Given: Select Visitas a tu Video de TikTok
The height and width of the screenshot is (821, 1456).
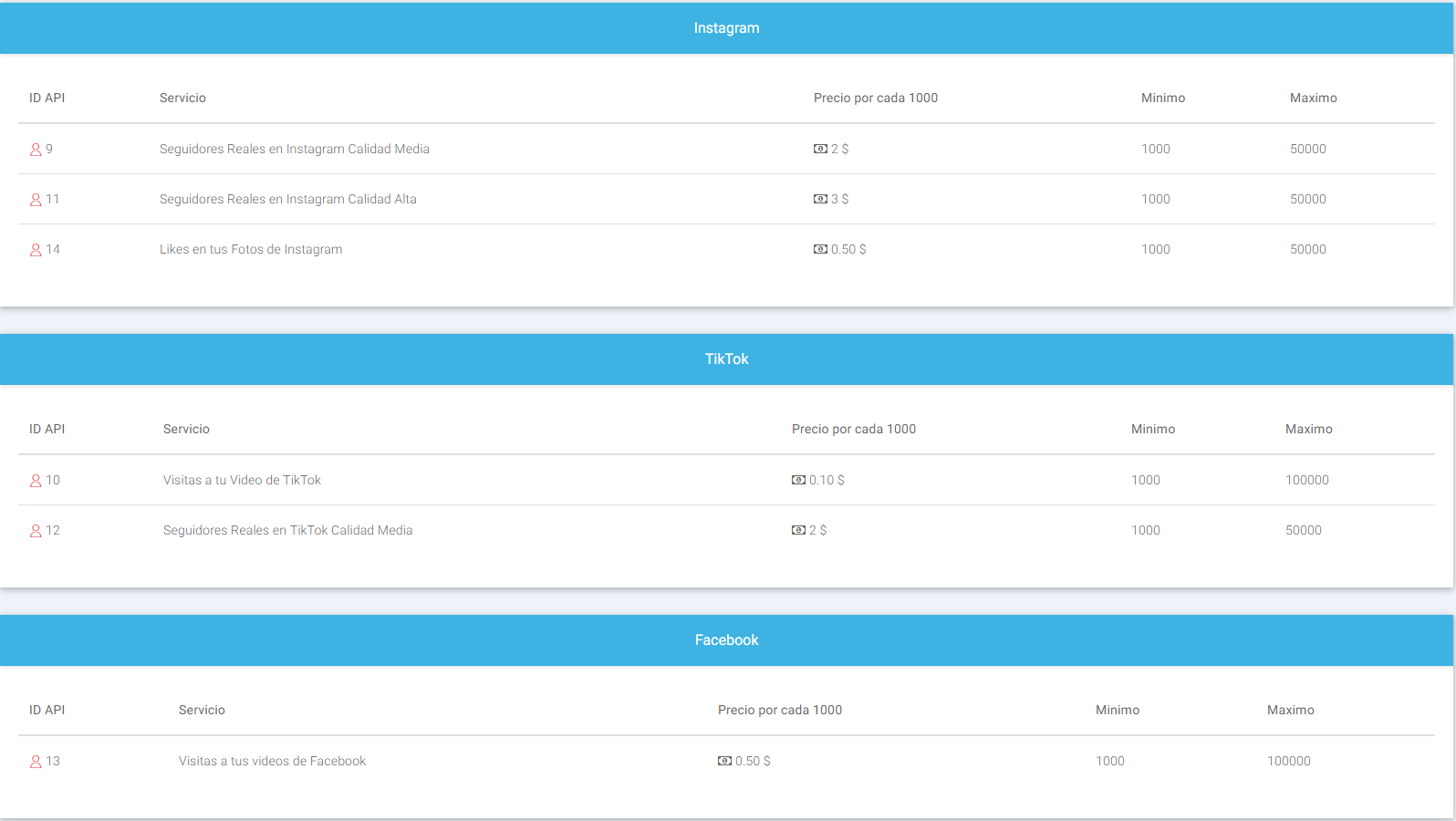Looking at the screenshot, I should tap(242, 480).
